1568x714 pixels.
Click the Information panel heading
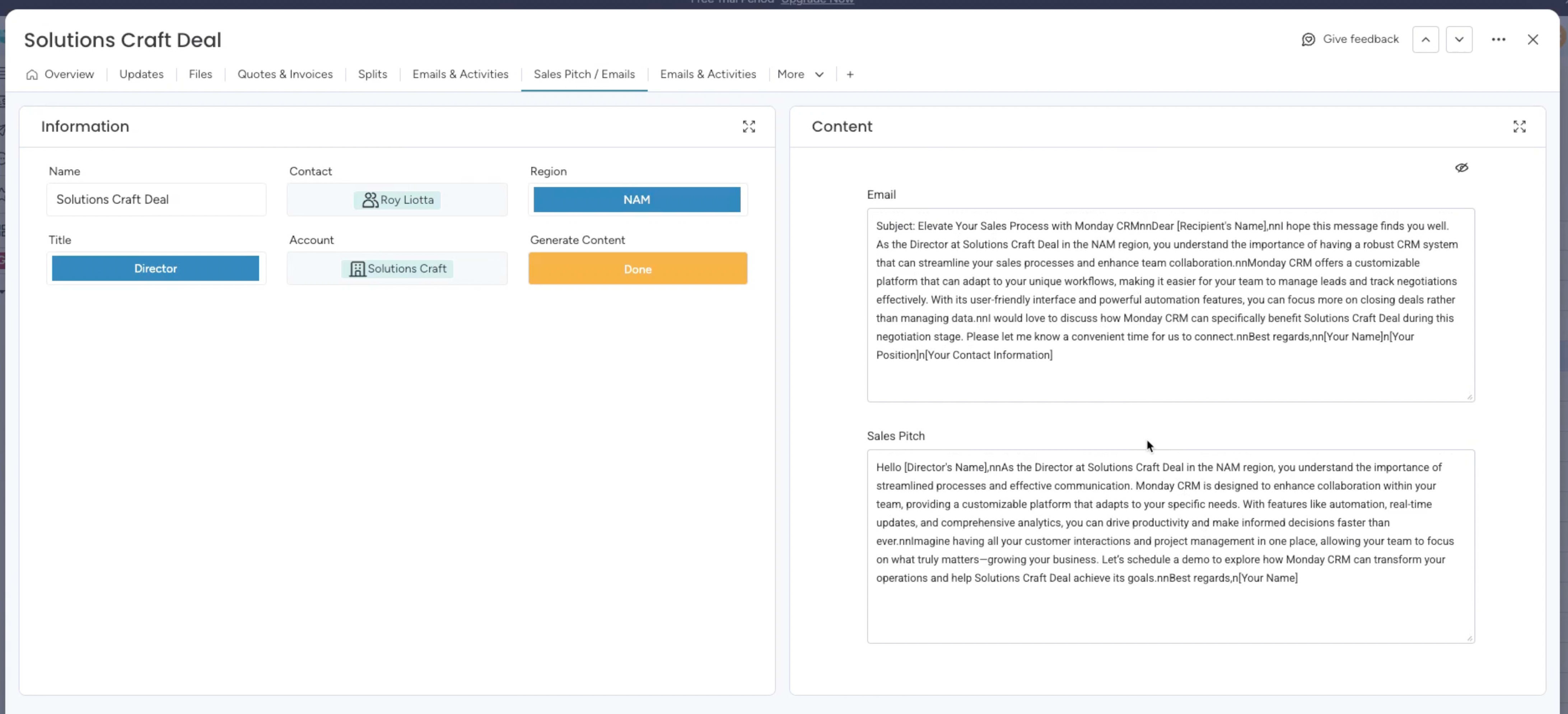85,127
